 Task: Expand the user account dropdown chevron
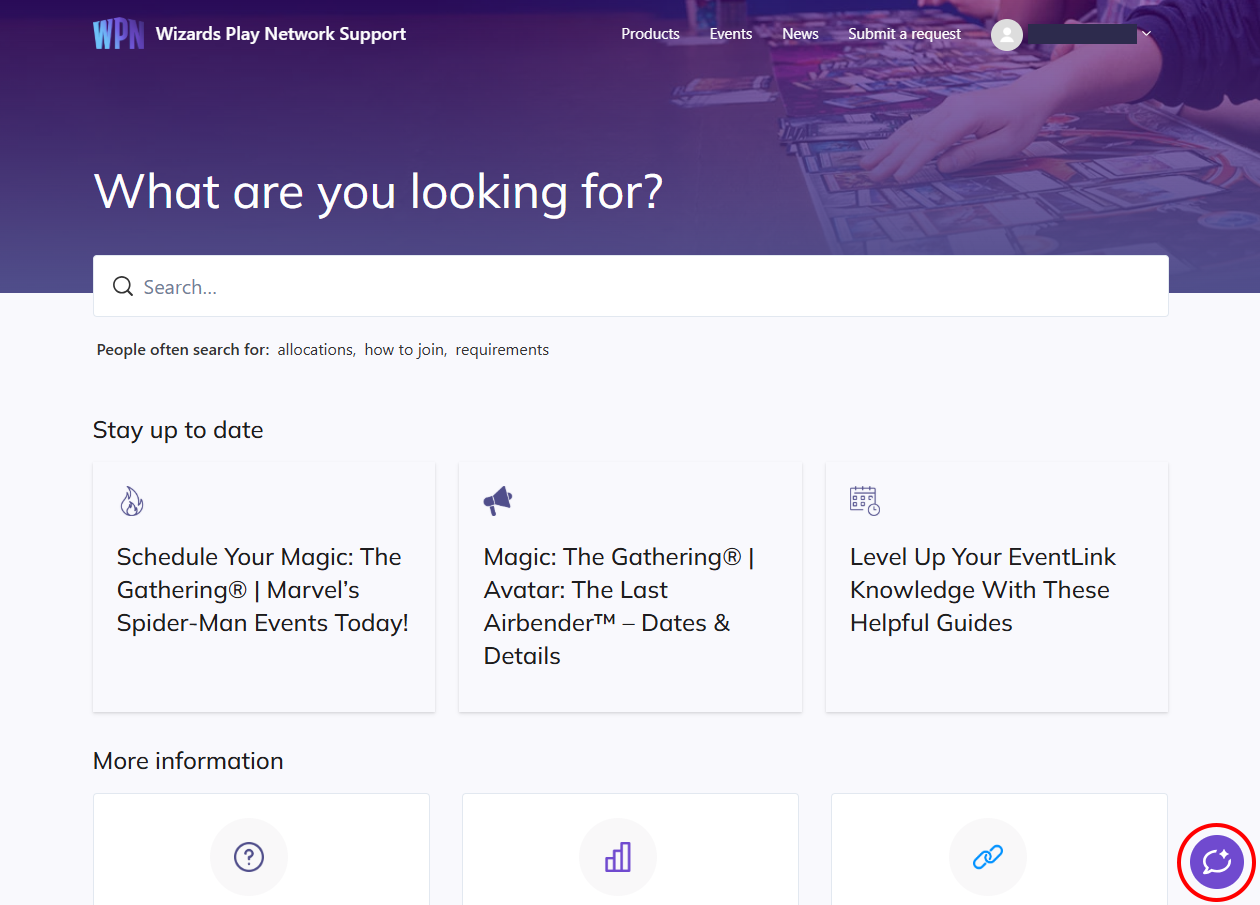[1146, 34]
